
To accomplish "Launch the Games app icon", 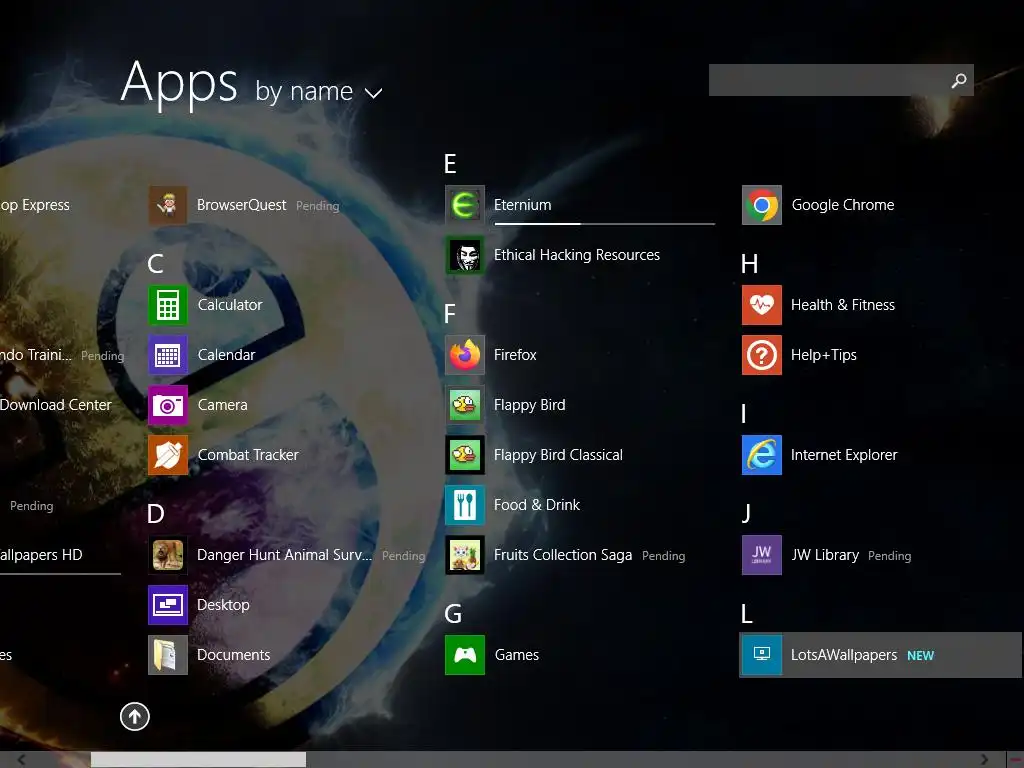I will point(465,655).
